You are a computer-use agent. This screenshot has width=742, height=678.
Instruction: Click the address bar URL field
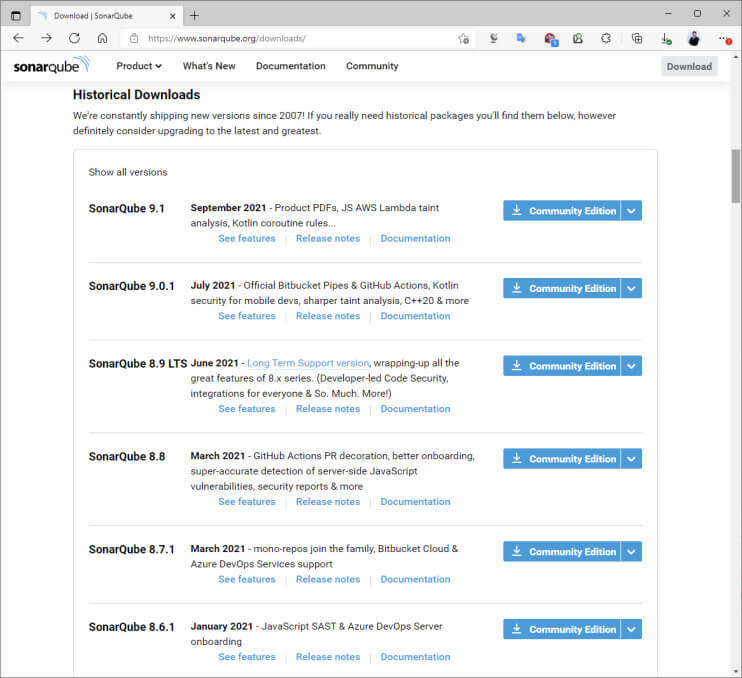[298, 39]
